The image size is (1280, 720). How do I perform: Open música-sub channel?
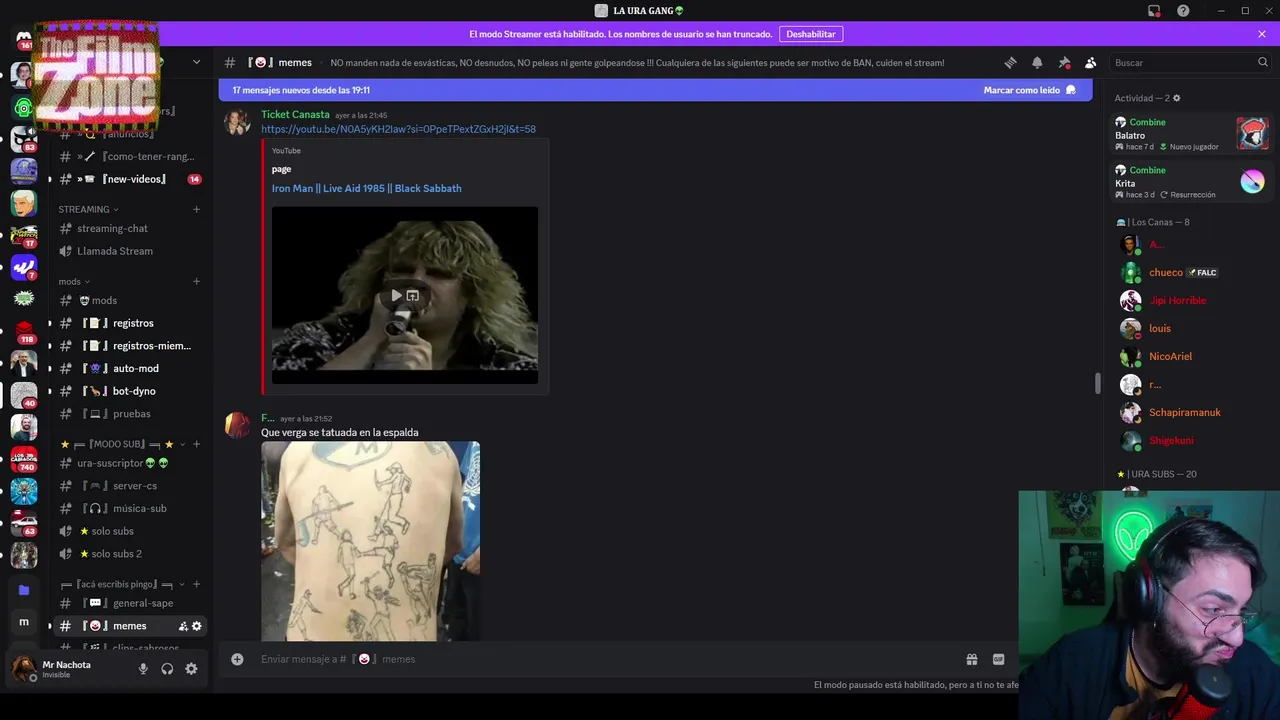point(129,508)
